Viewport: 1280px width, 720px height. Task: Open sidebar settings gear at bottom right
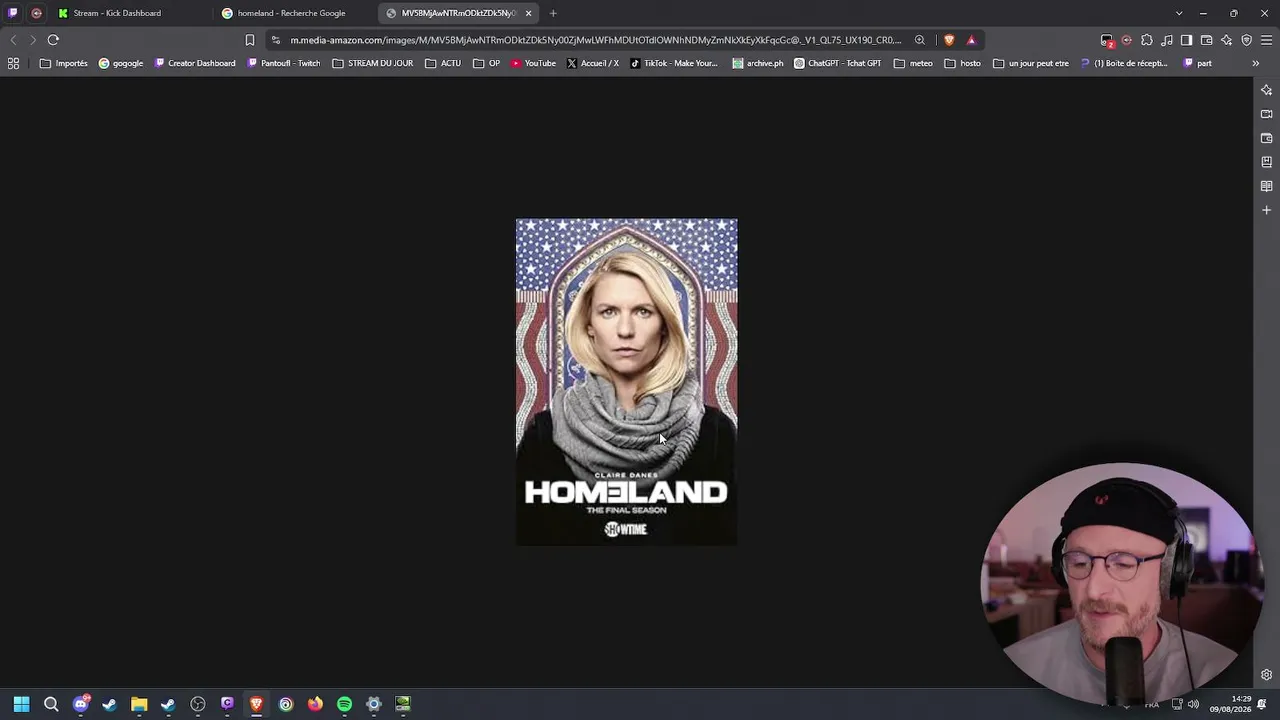(1266, 675)
